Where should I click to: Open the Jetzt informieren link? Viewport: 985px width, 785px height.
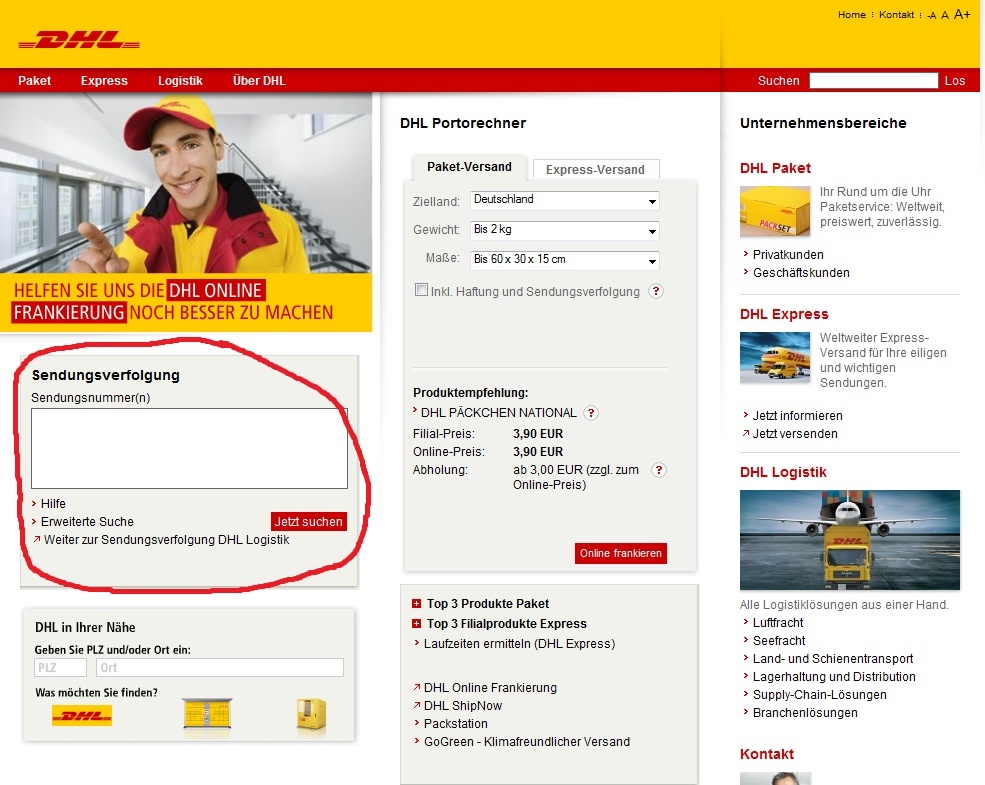tap(798, 416)
